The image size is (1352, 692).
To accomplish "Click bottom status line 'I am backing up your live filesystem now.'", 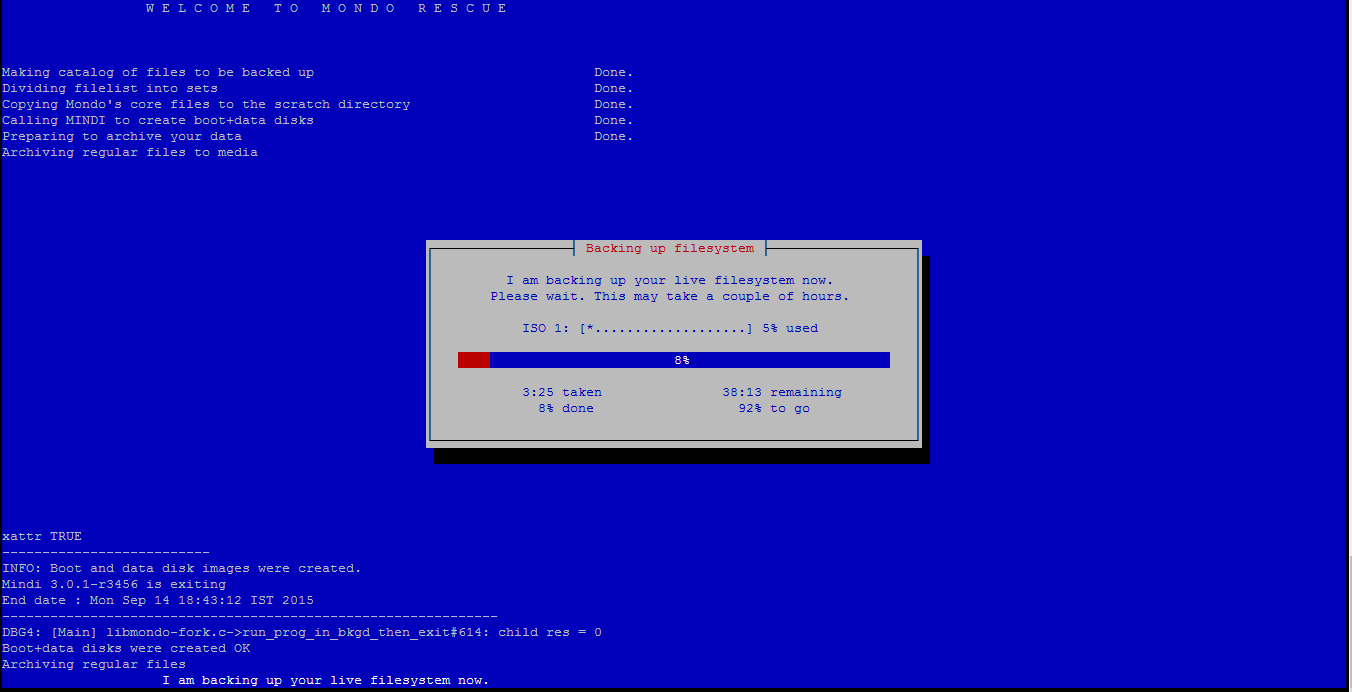I will coord(326,680).
